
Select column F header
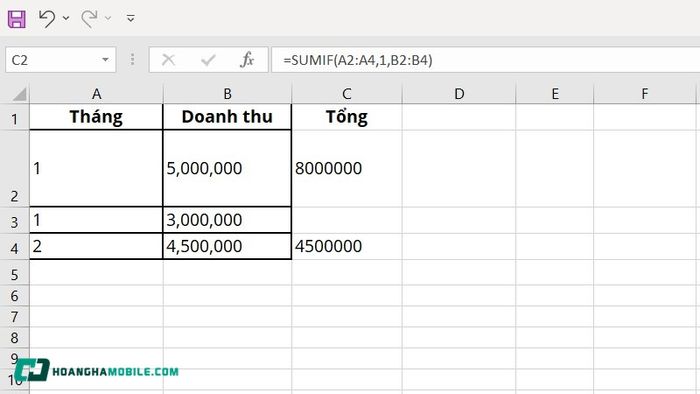point(645,94)
